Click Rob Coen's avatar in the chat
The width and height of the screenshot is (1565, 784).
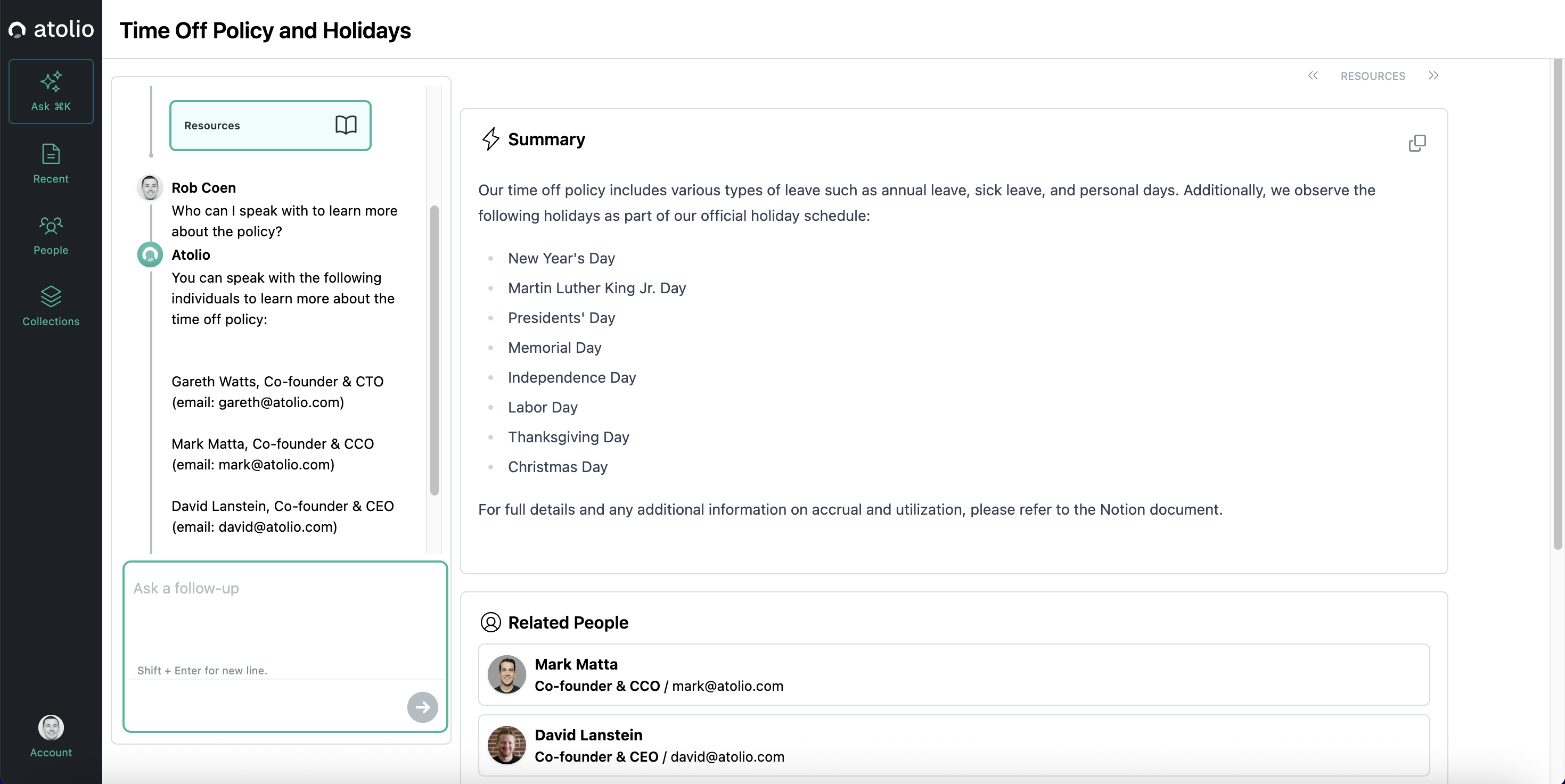tap(150, 188)
